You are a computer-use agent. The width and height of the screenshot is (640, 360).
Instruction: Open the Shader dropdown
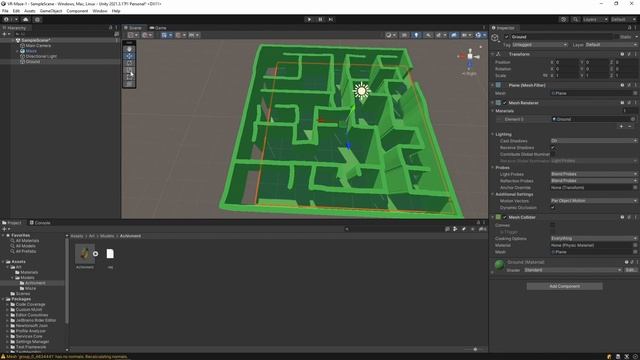tap(573, 270)
